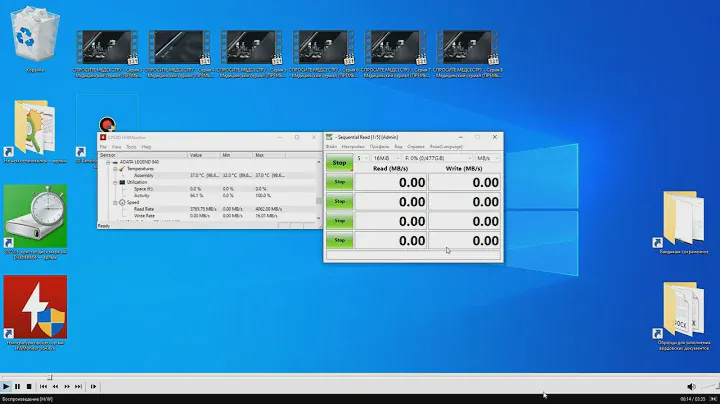Open the drive selection dropdown F: 0%
The width and height of the screenshot is (720, 404).
point(436,157)
